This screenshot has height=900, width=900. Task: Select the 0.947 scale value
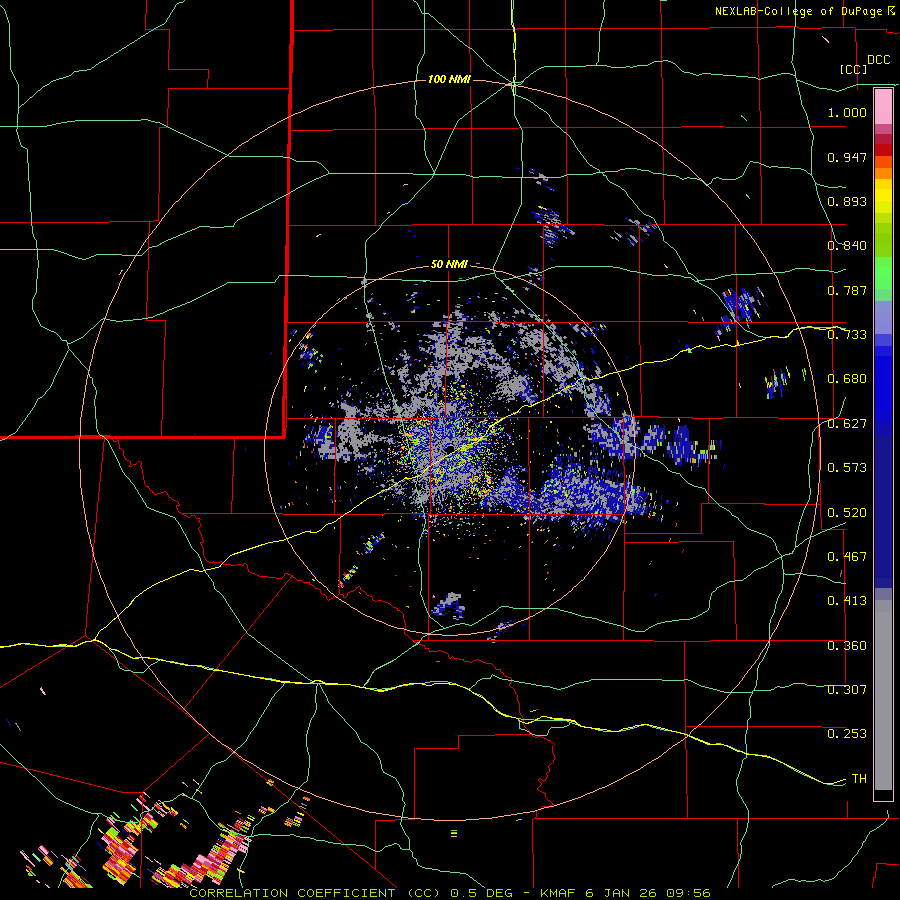(847, 157)
